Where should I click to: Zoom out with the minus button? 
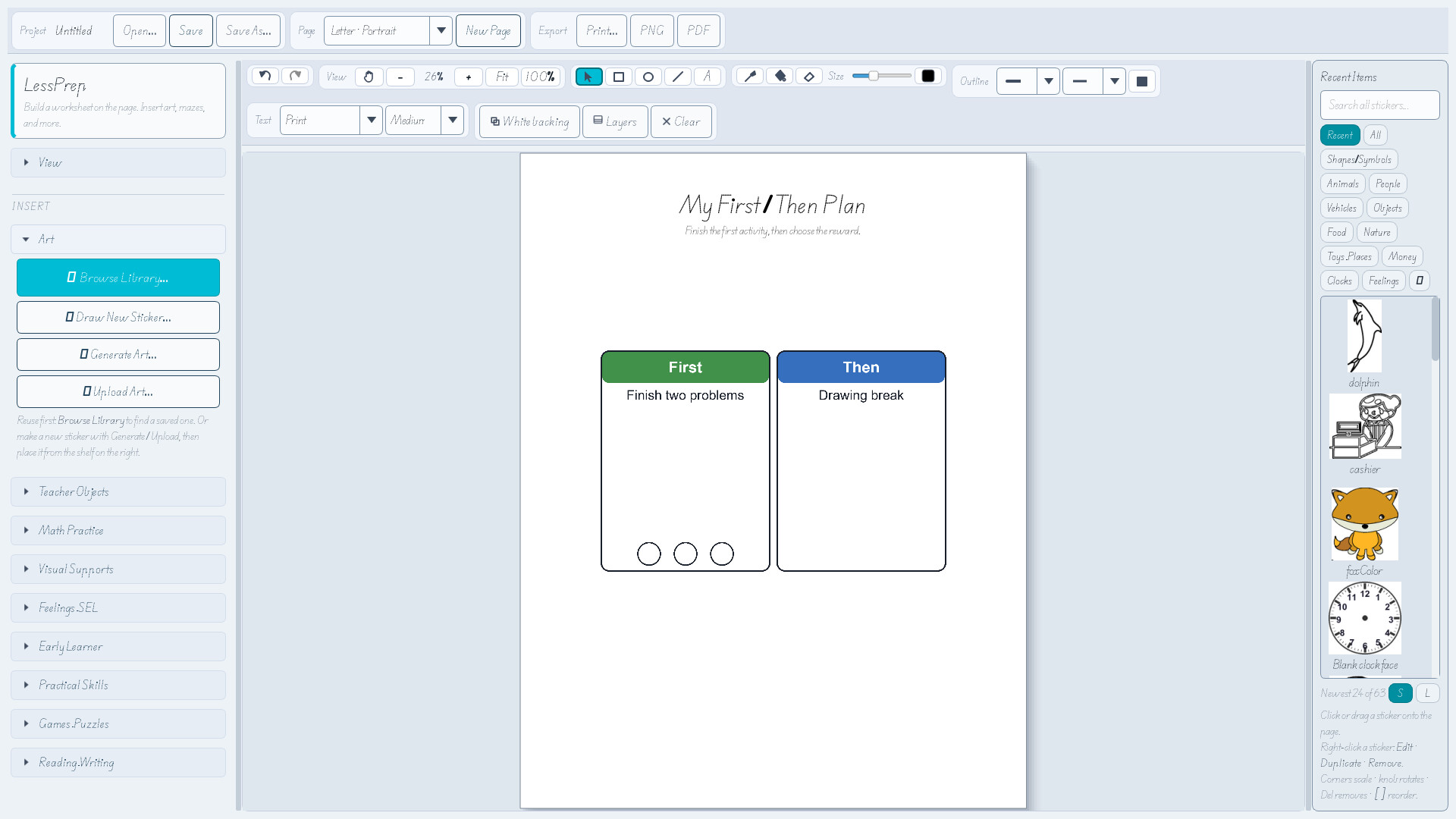pyautogui.click(x=400, y=77)
